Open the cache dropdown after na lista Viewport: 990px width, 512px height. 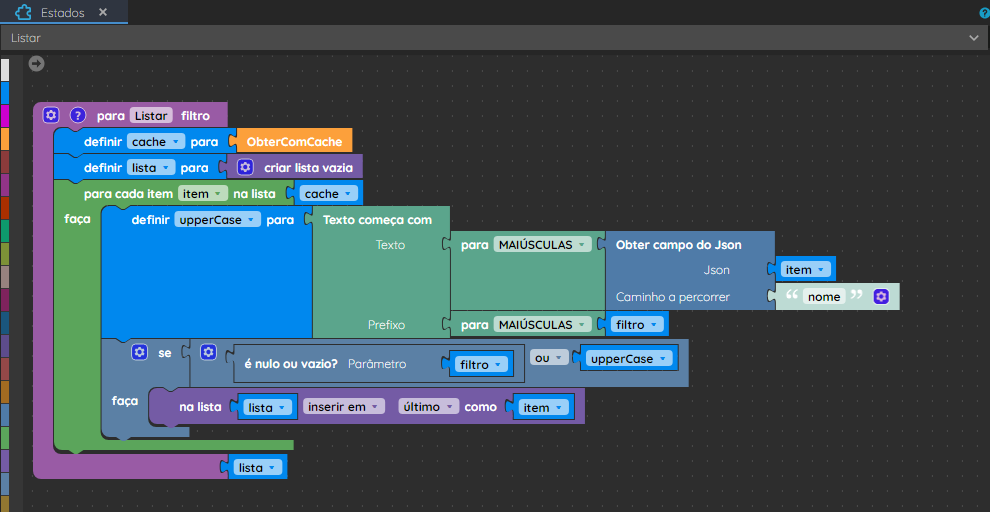point(328,194)
